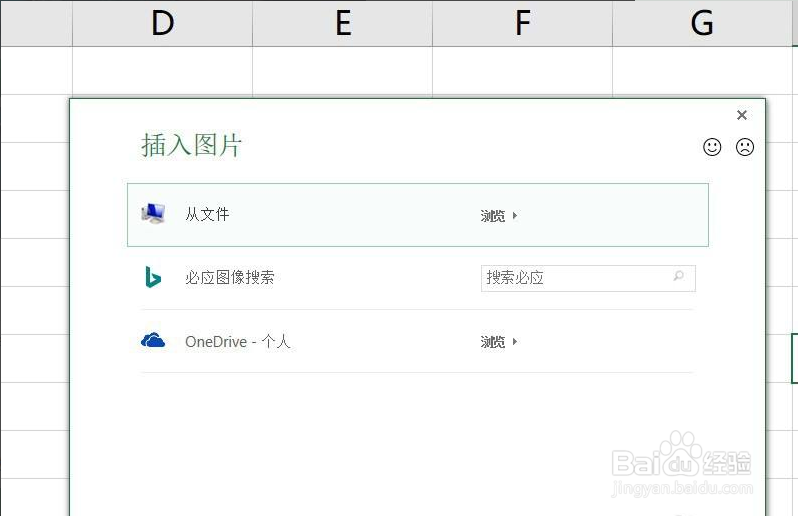Focus the 搜索必应 input field

coord(575,278)
